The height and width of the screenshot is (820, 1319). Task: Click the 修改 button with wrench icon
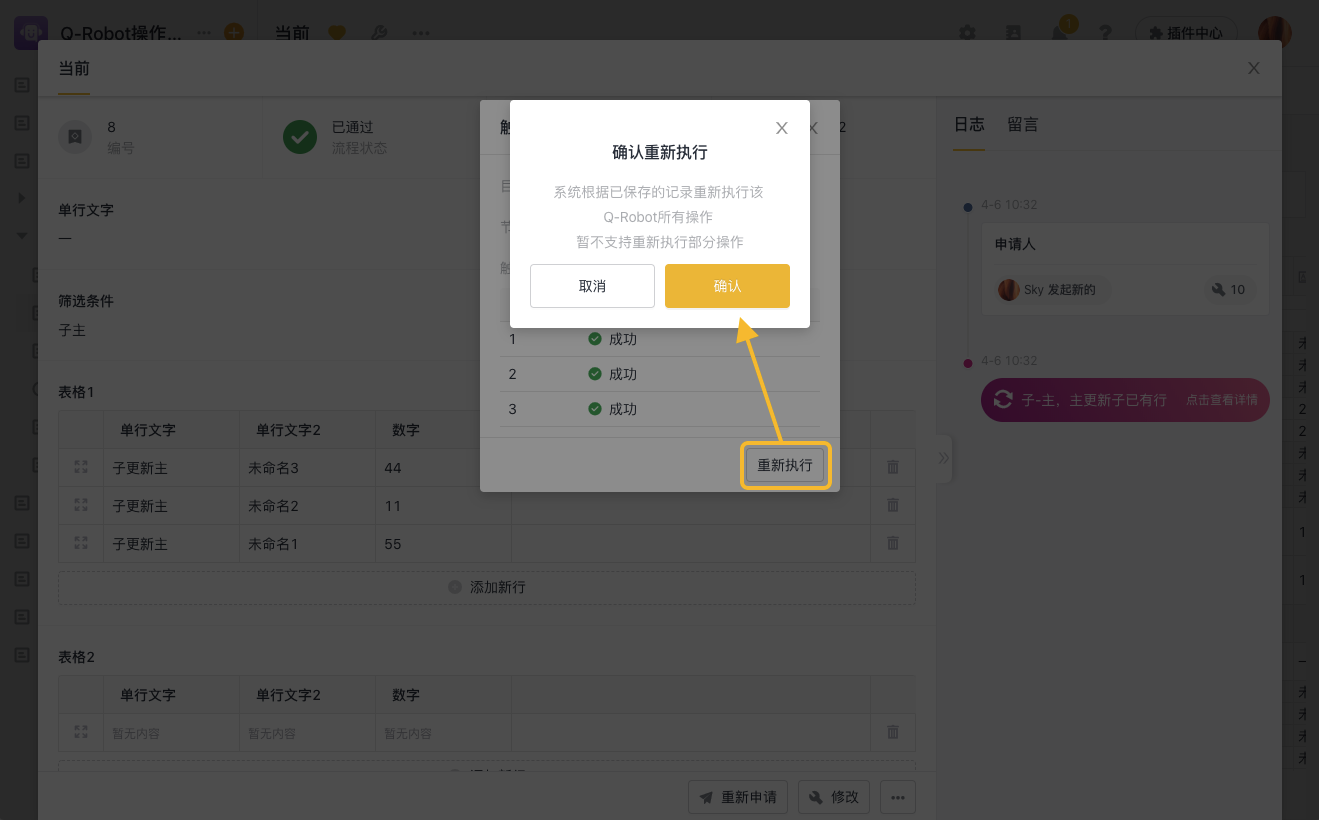point(834,797)
